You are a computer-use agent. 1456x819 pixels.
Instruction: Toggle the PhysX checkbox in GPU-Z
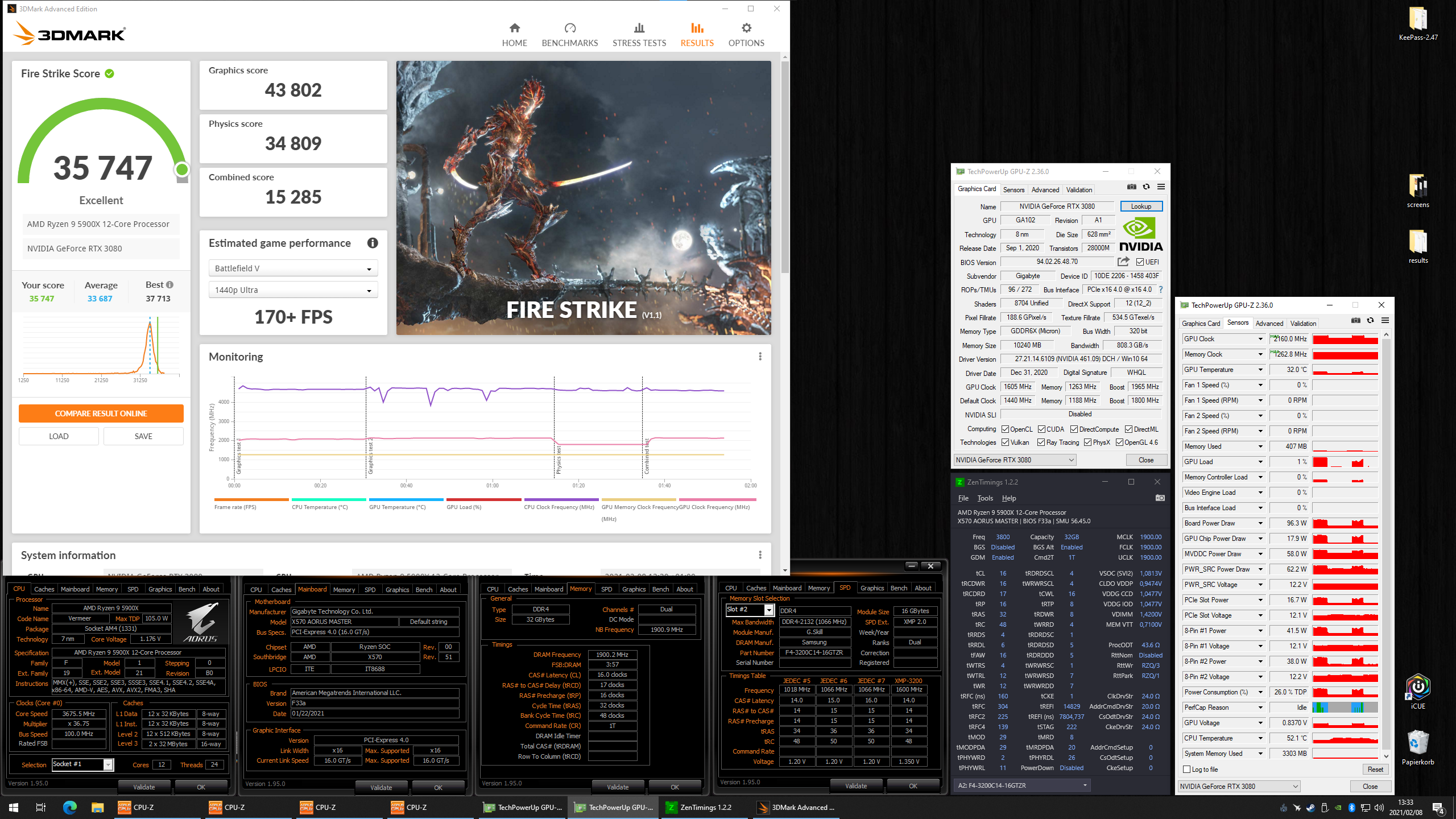[x=1088, y=442]
